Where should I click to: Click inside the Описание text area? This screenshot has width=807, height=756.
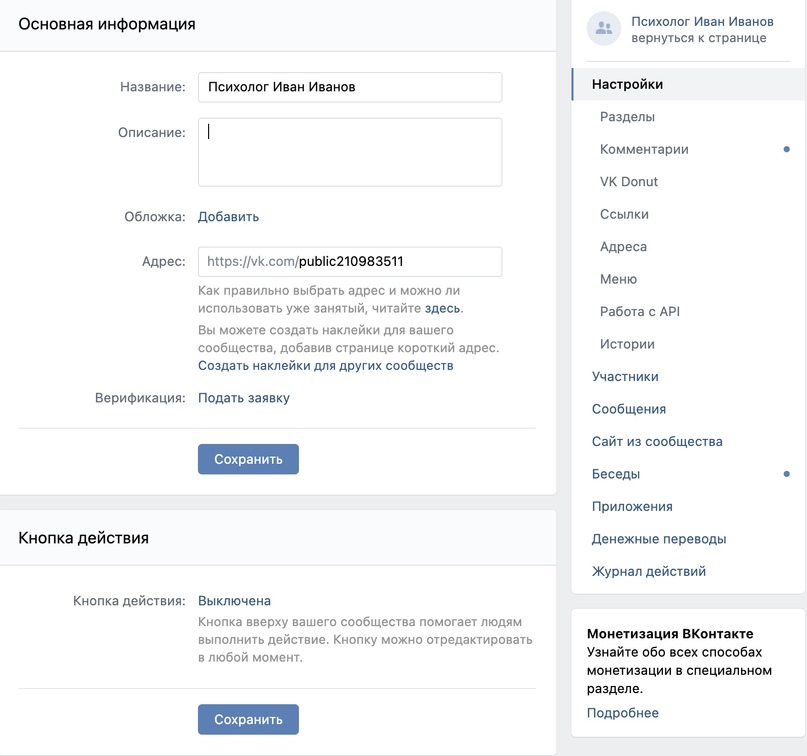point(350,152)
